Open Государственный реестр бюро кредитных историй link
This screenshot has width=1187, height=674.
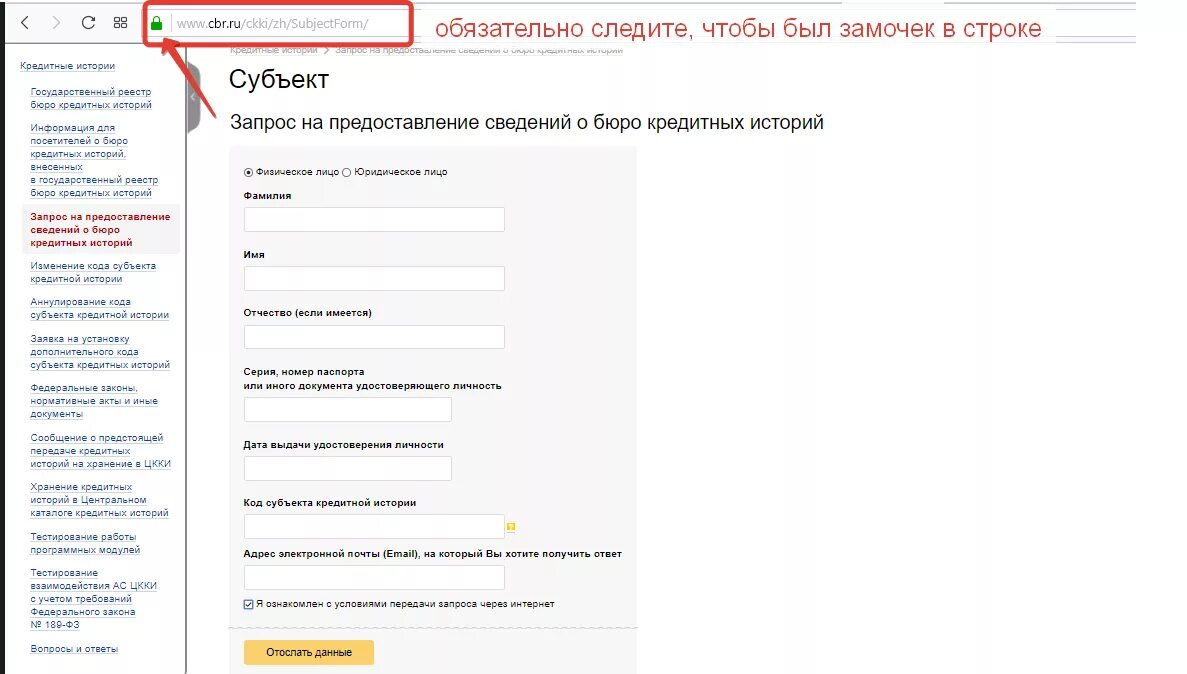[91, 98]
